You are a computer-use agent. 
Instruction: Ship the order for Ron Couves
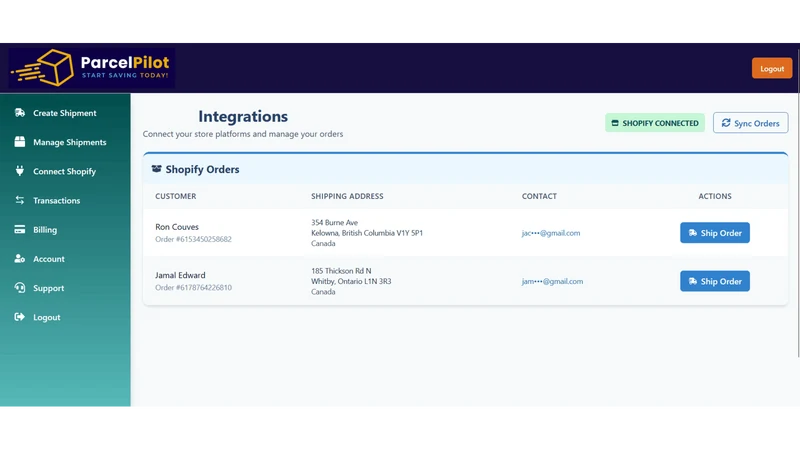(715, 233)
